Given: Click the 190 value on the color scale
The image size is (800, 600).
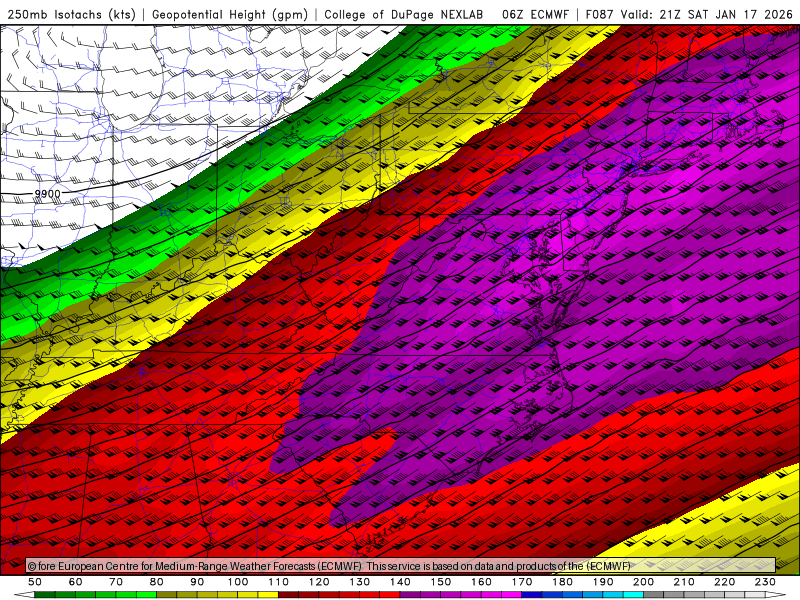Looking at the screenshot, I should coord(603,582).
